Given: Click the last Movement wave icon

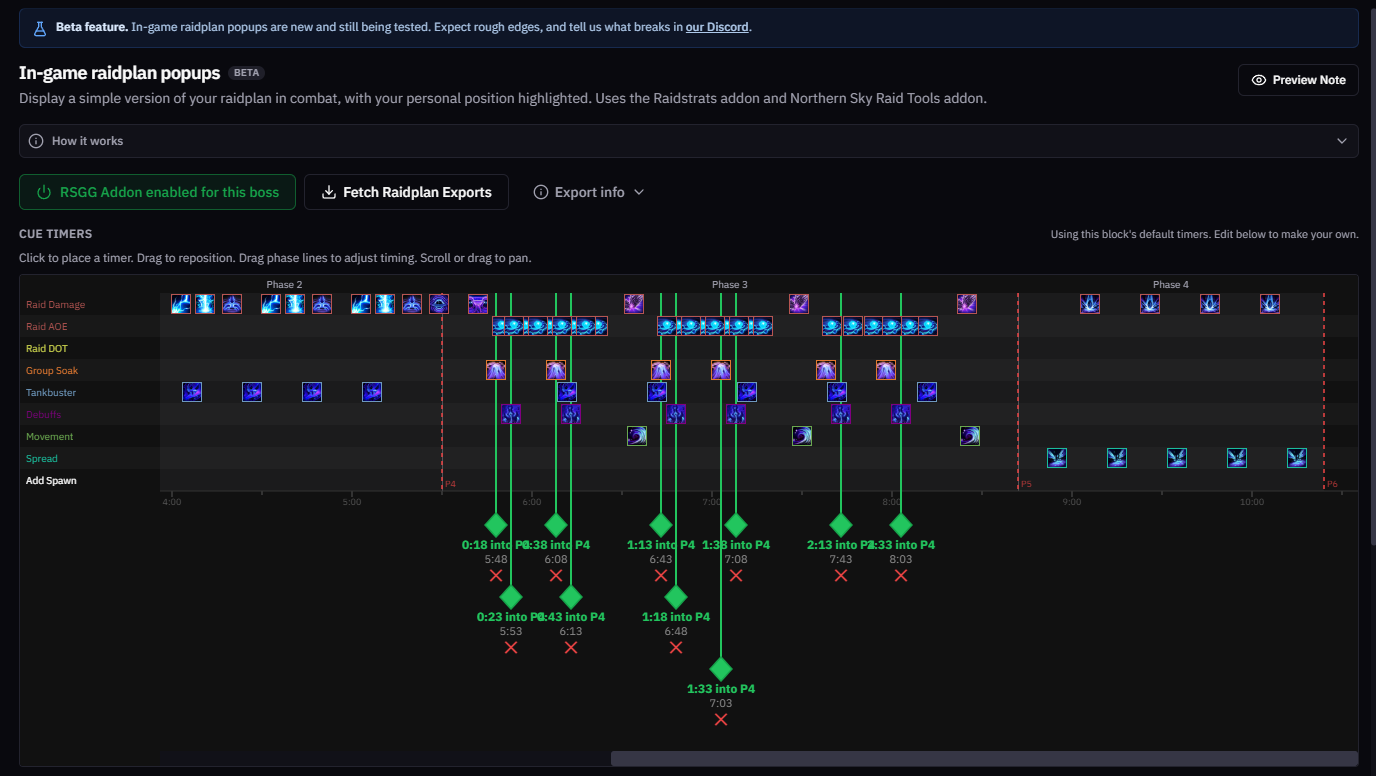Looking at the screenshot, I should click(970, 436).
